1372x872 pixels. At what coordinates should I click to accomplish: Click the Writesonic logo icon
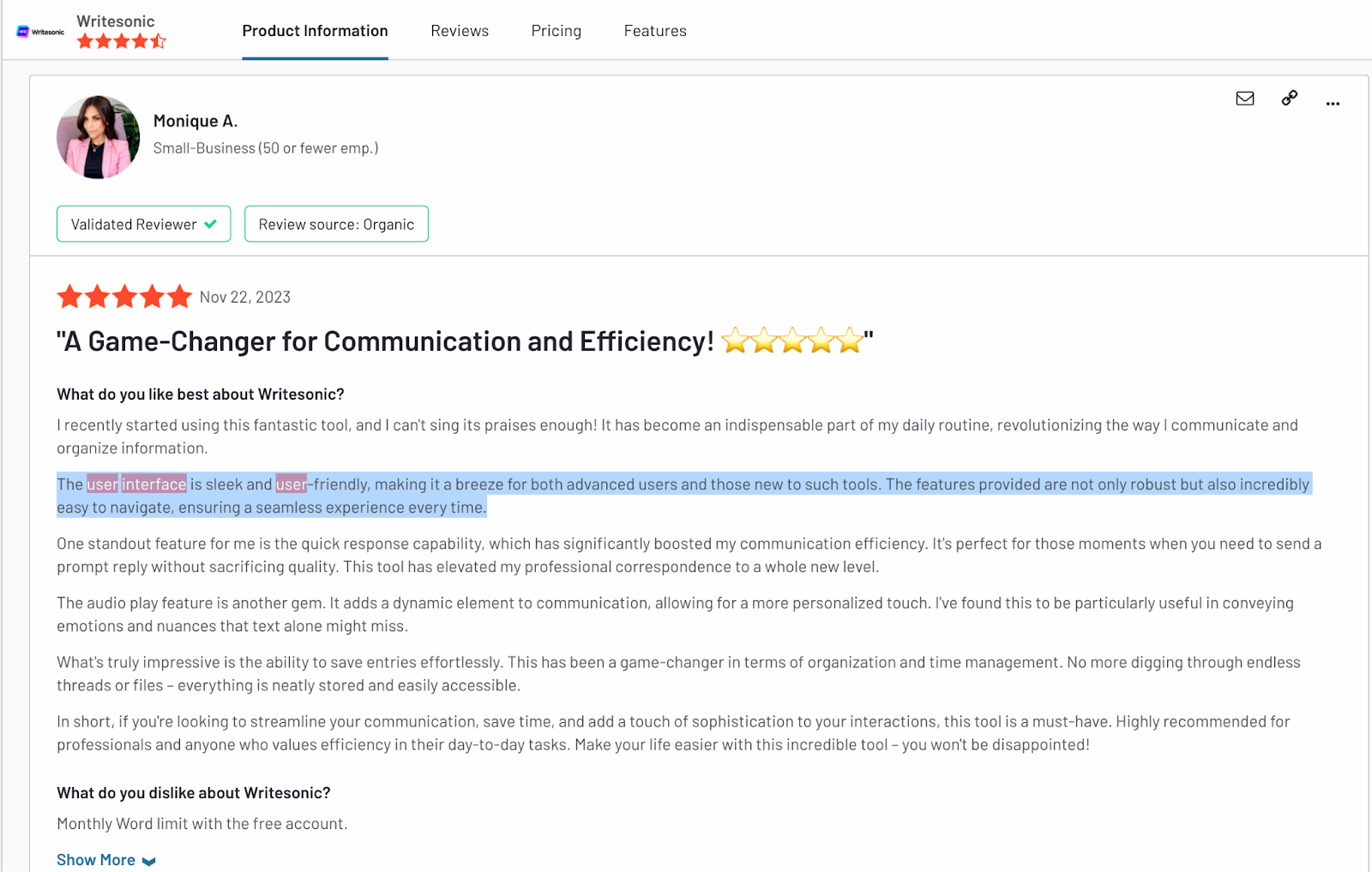coord(40,32)
